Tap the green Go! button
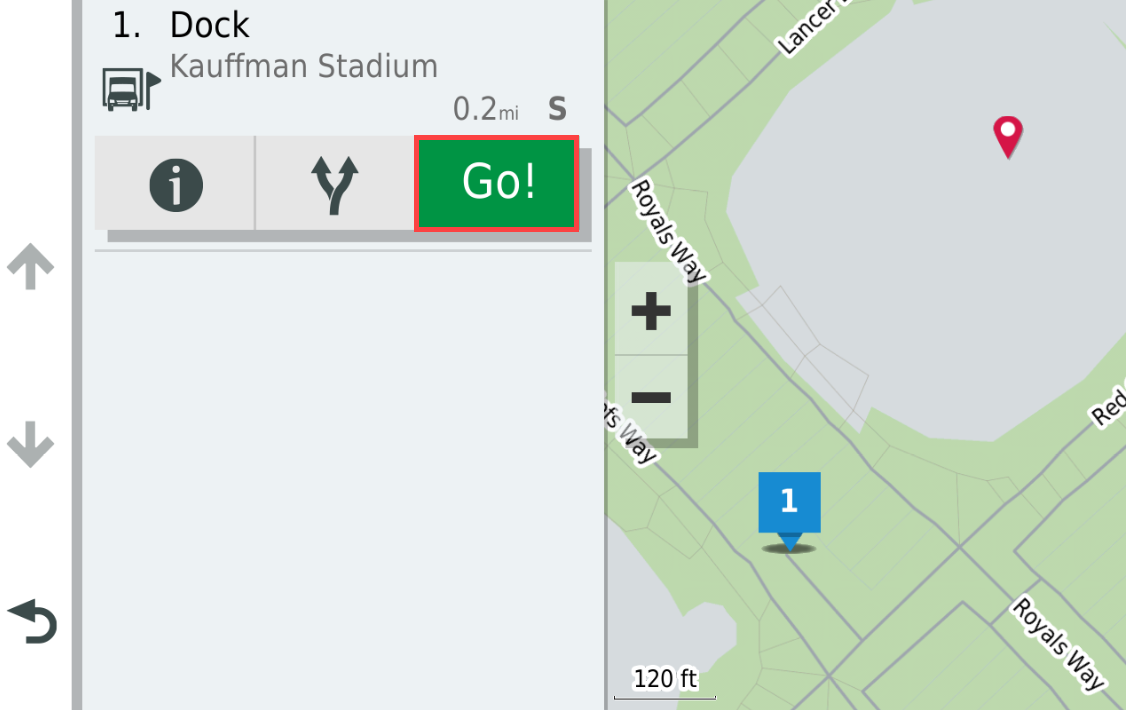 point(496,183)
